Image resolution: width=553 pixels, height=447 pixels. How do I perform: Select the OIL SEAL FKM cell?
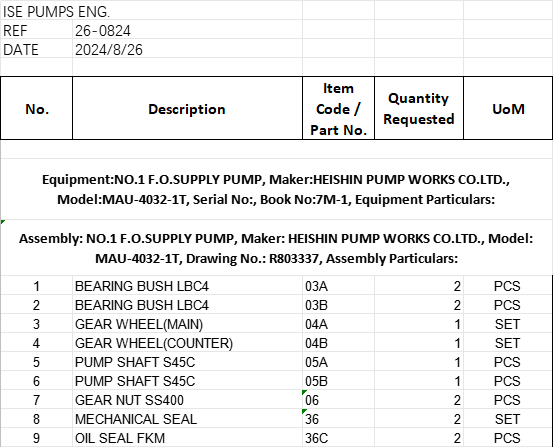click(187, 437)
